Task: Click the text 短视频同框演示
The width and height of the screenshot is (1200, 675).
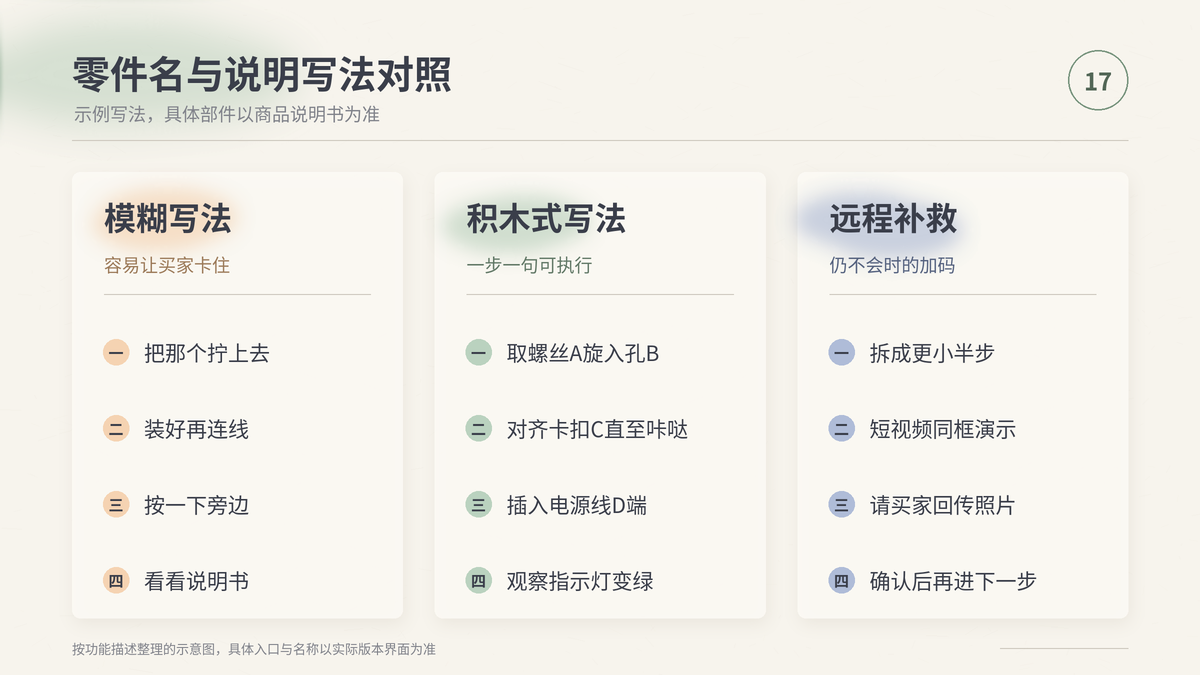Action: 943,429
